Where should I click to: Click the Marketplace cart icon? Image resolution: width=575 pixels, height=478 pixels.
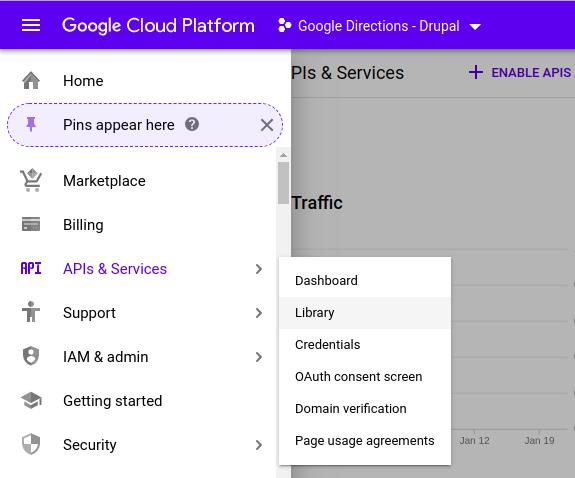[31, 180]
